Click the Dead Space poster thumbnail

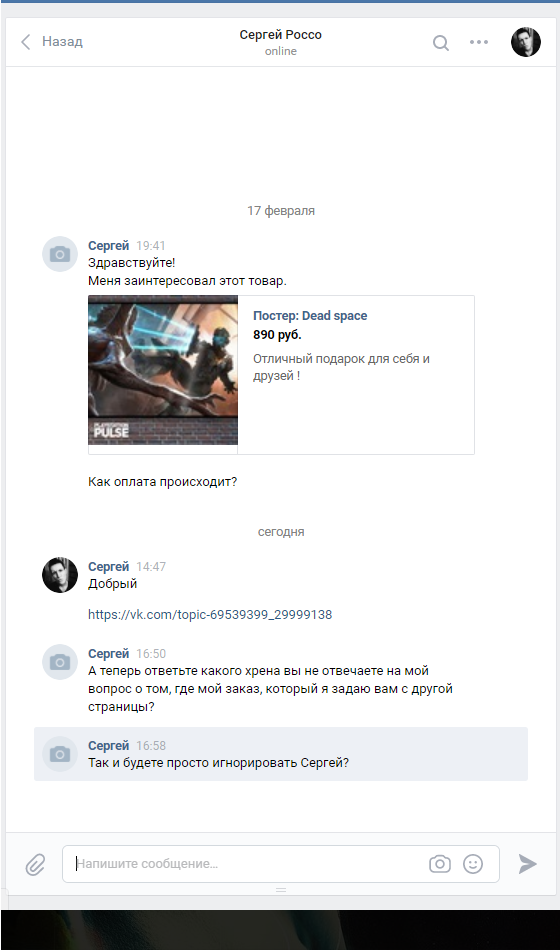(163, 370)
